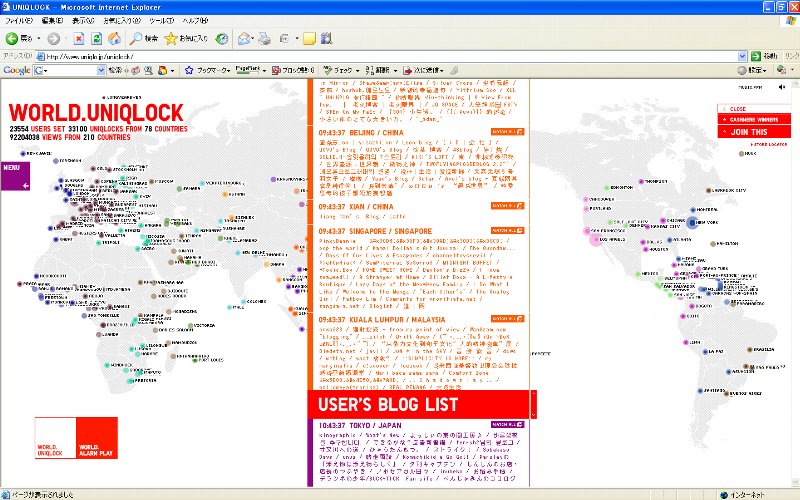Click the large pink Los Angeles marker

pos(595,239)
